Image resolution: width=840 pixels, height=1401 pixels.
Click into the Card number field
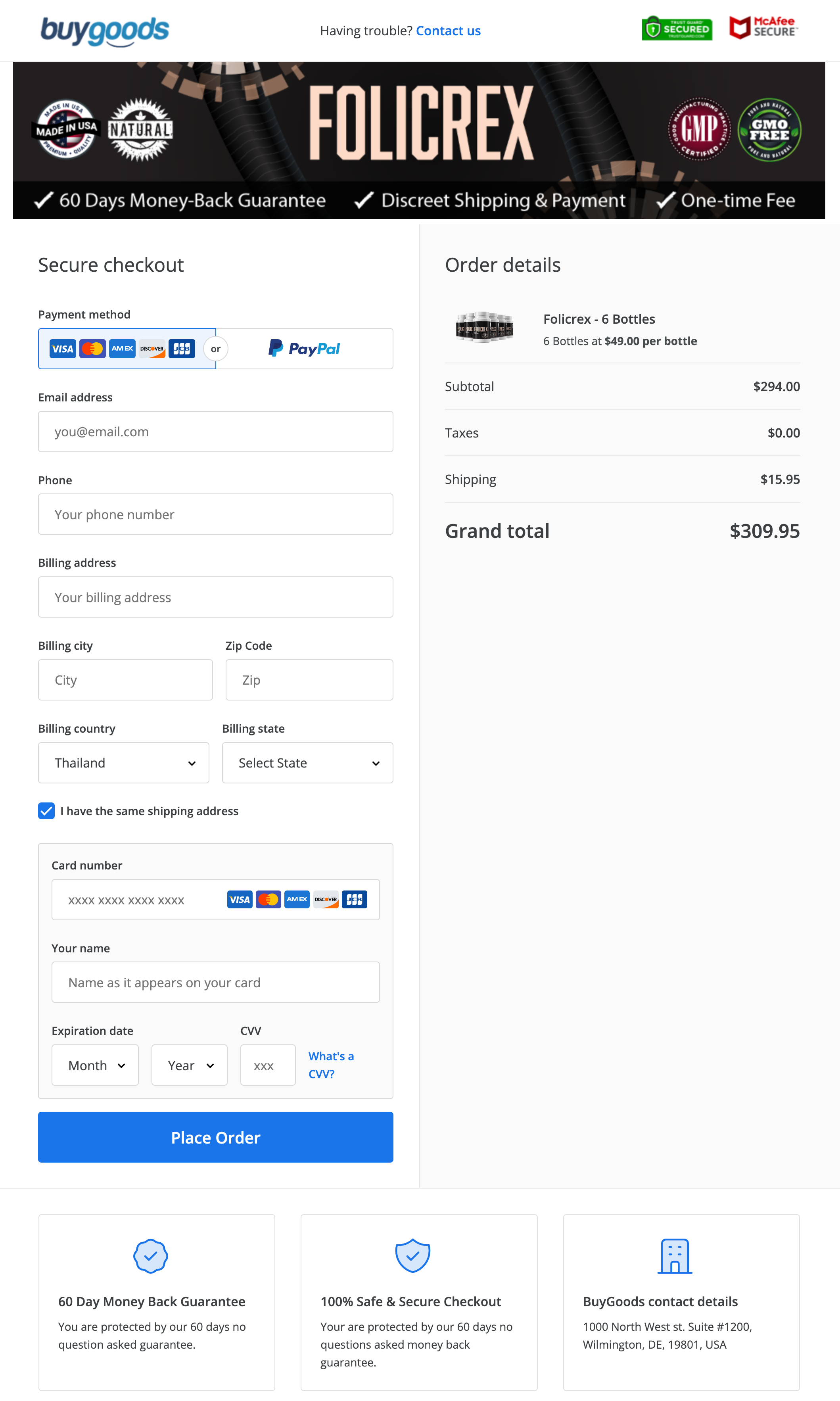pyautogui.click(x=216, y=900)
